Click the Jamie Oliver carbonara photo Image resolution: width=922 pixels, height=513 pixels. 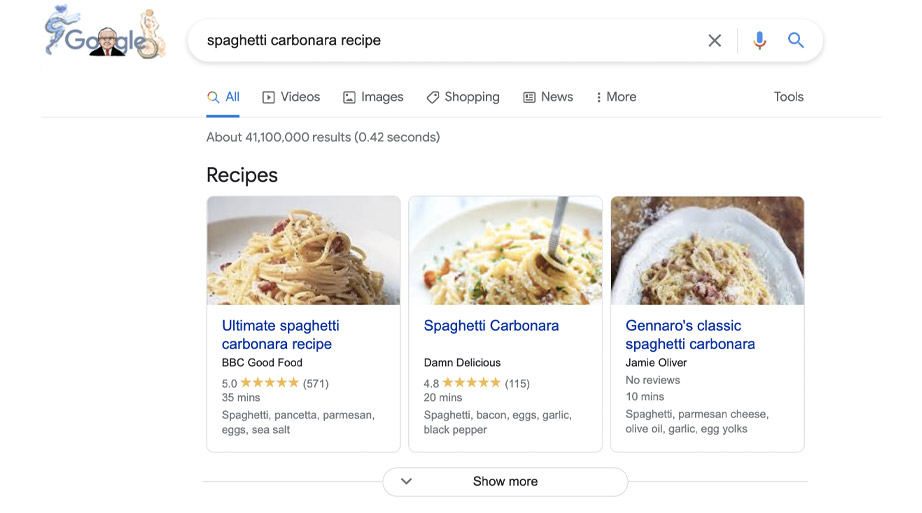point(707,250)
